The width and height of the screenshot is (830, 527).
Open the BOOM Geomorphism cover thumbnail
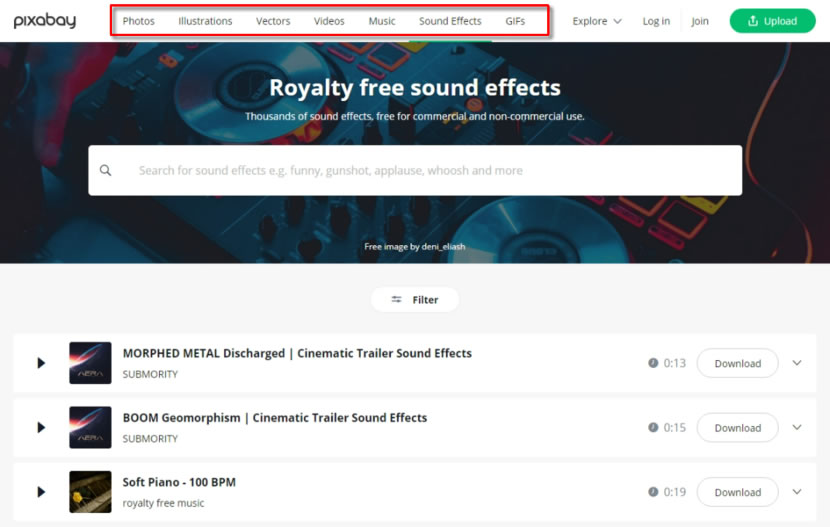click(91, 428)
